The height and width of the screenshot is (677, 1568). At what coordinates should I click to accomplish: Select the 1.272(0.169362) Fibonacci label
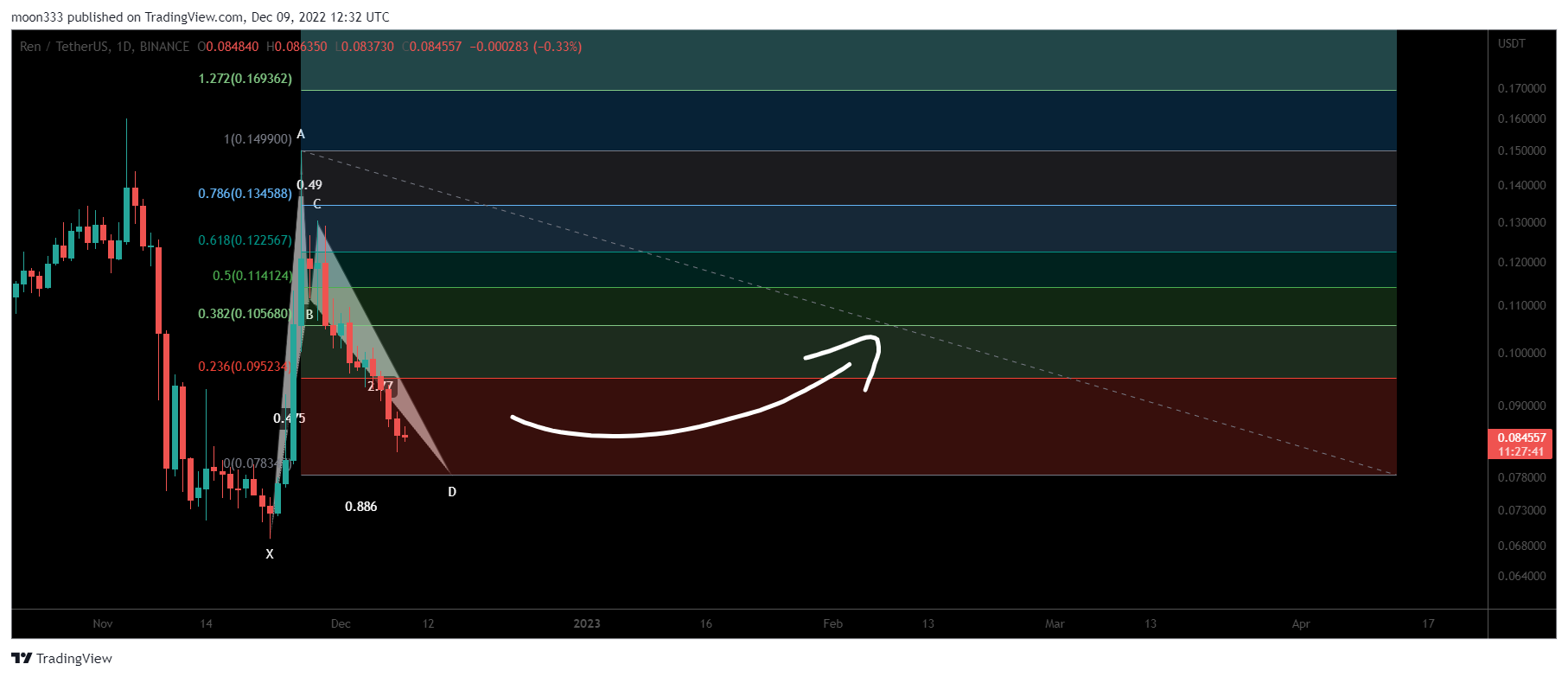(245, 79)
